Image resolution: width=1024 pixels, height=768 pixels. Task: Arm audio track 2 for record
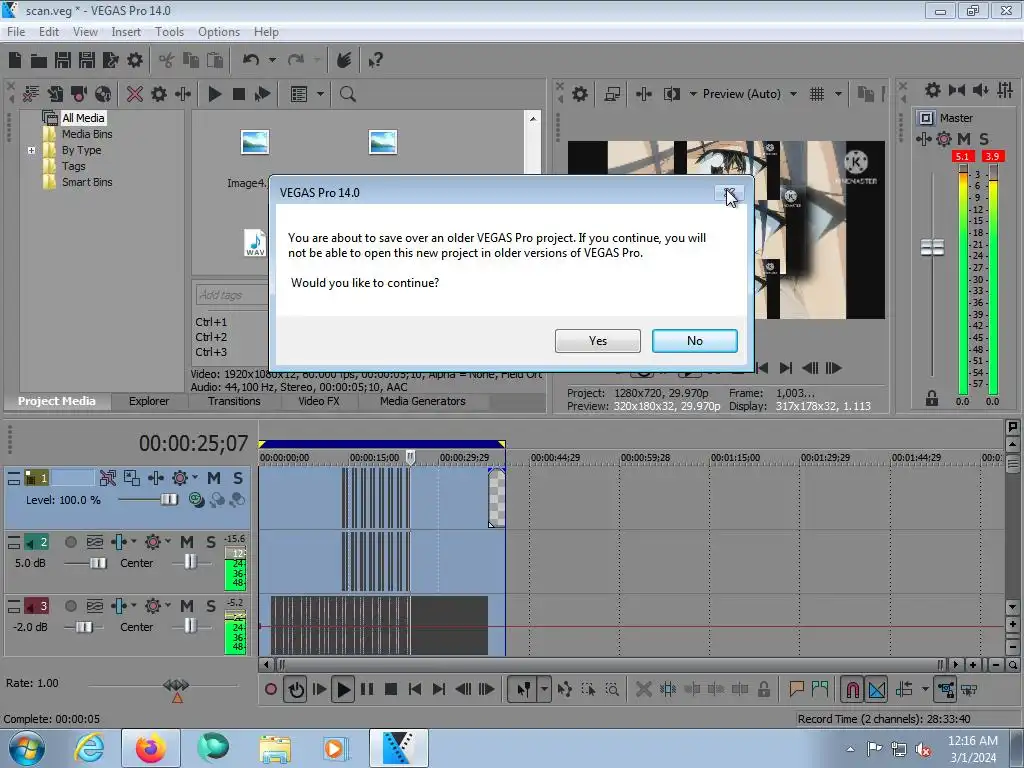(71, 542)
